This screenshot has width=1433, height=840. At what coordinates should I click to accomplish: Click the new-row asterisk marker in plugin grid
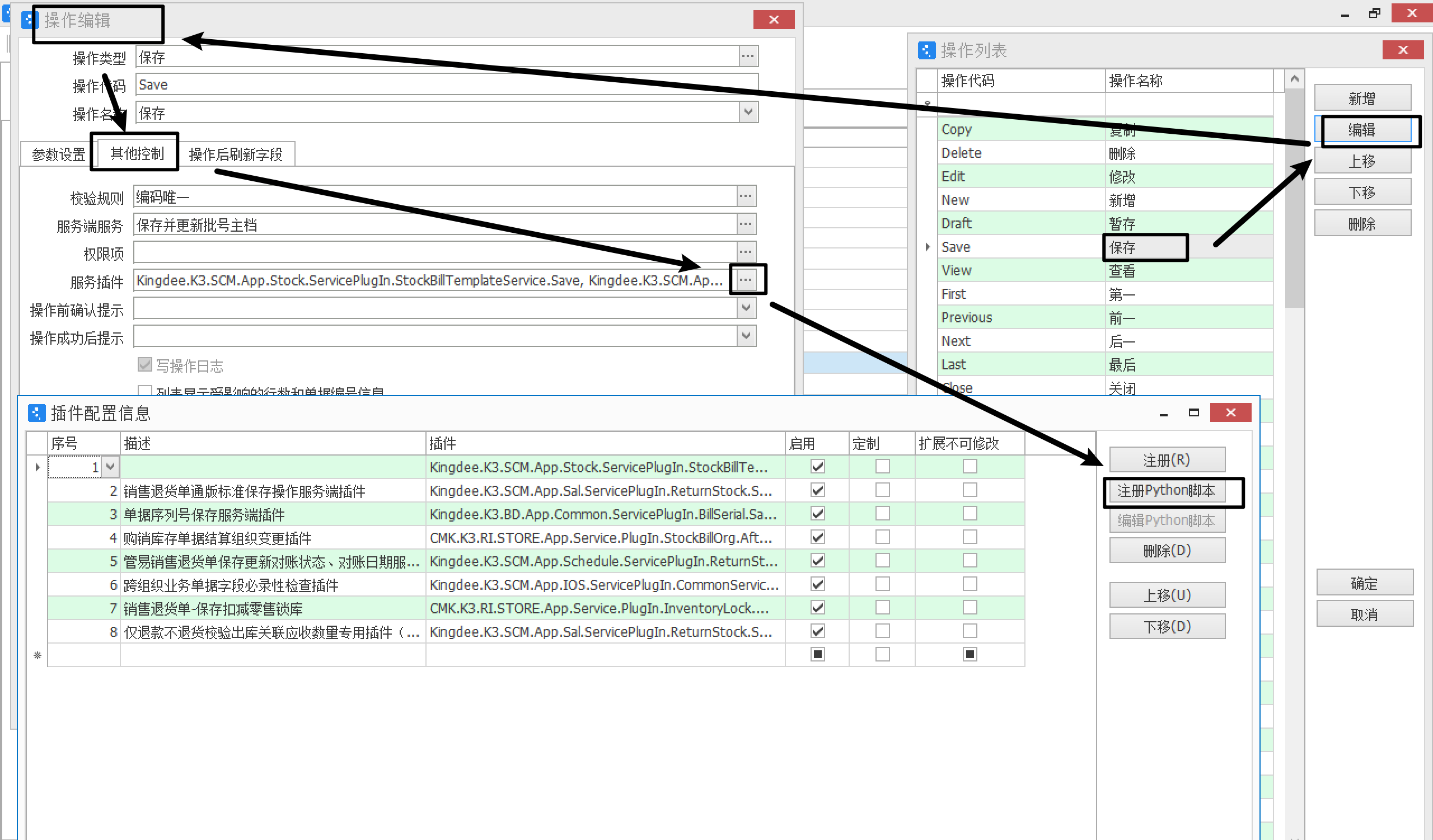(x=38, y=655)
